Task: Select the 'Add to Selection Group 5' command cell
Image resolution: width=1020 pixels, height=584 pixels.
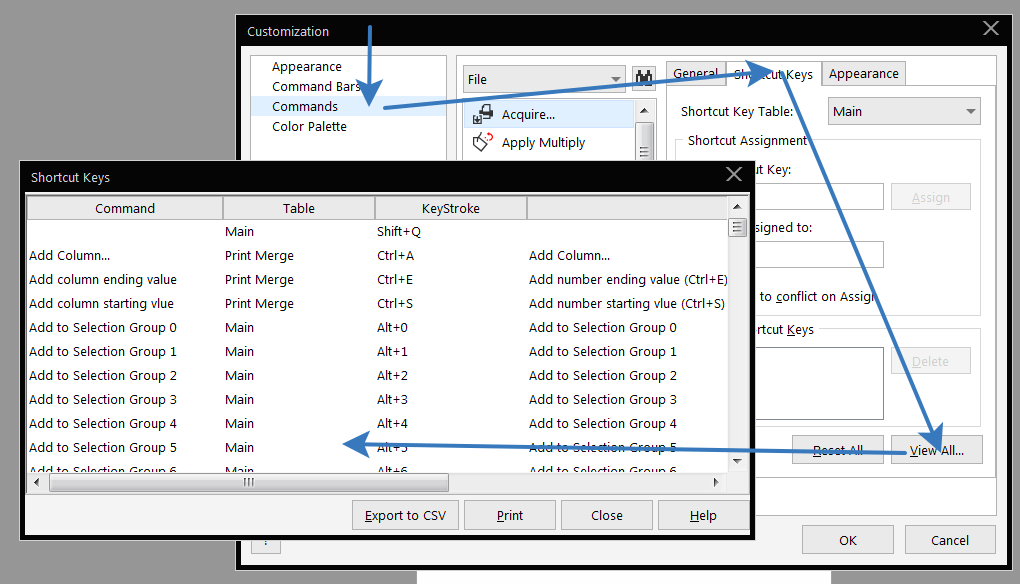Action: (x=103, y=448)
